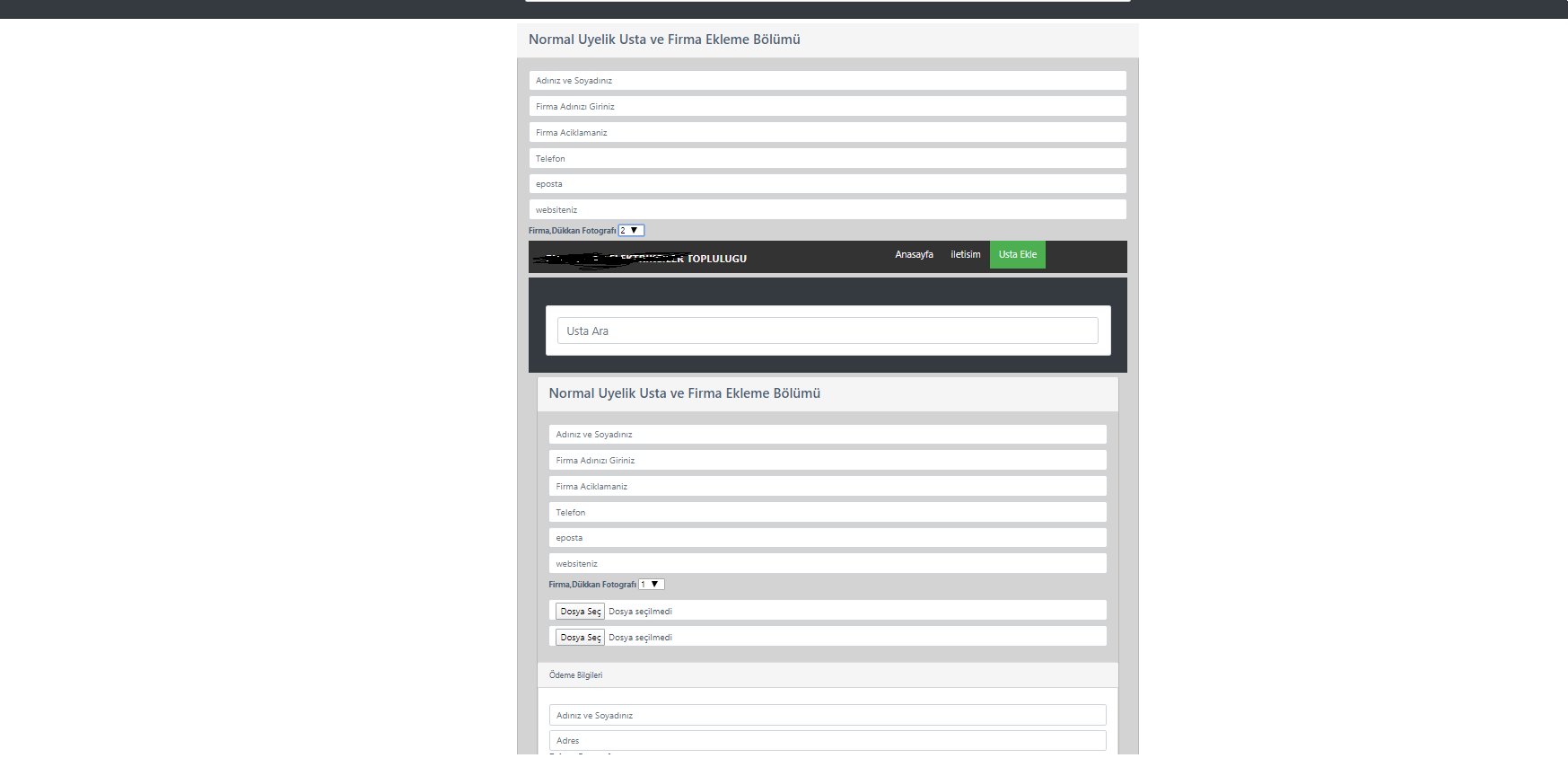Click the site logo TOPLULUGU in navbar
The height and width of the screenshot is (758, 1568).
[x=640, y=259]
